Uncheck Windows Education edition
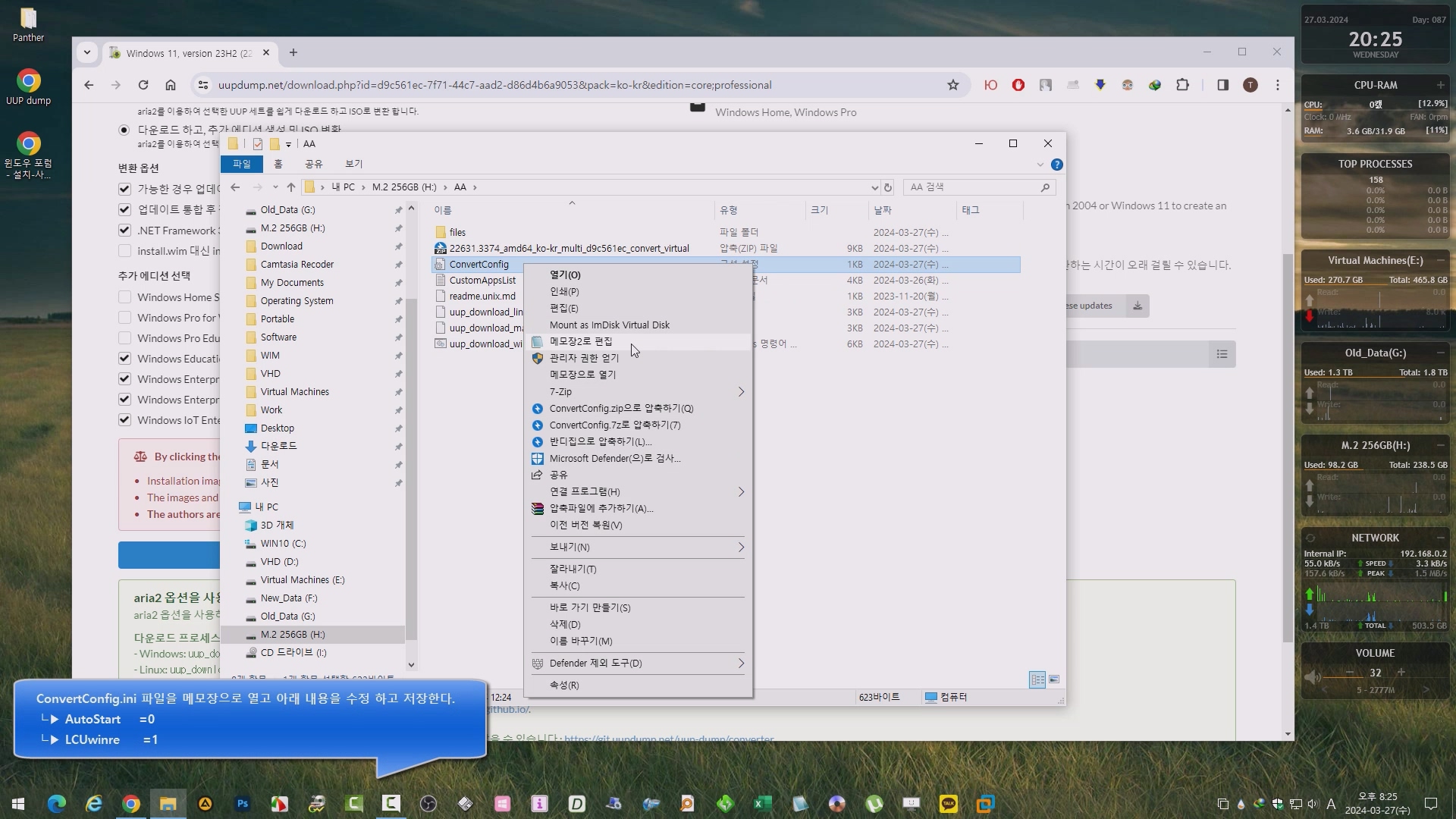Viewport: 1456px width, 819px height. point(125,359)
